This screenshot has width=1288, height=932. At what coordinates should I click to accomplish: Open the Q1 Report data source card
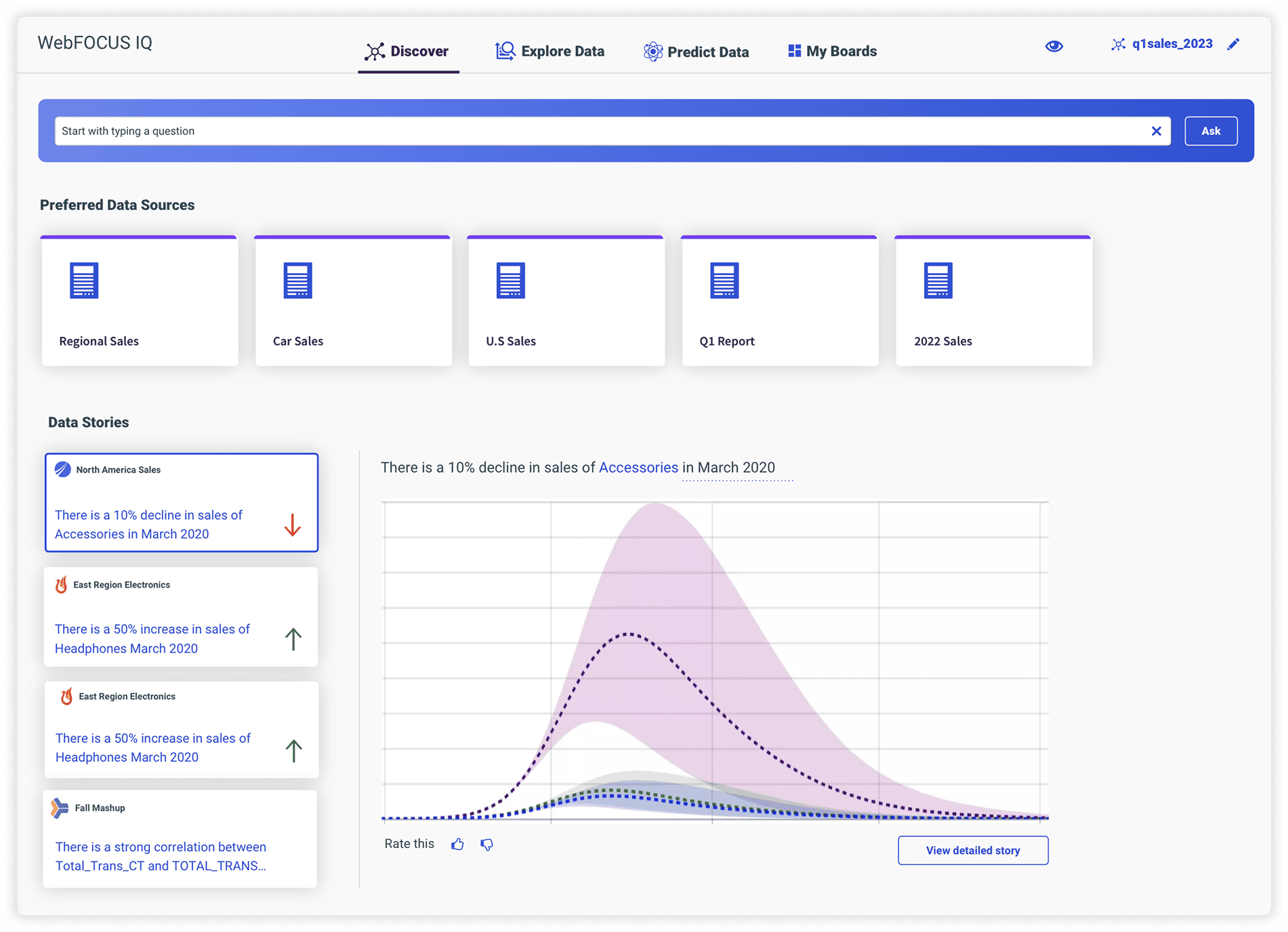pyautogui.click(x=779, y=302)
